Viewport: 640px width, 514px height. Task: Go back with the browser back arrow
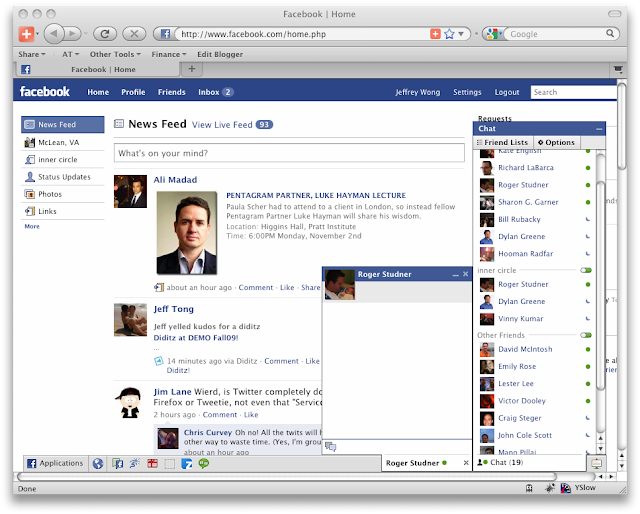click(53, 34)
